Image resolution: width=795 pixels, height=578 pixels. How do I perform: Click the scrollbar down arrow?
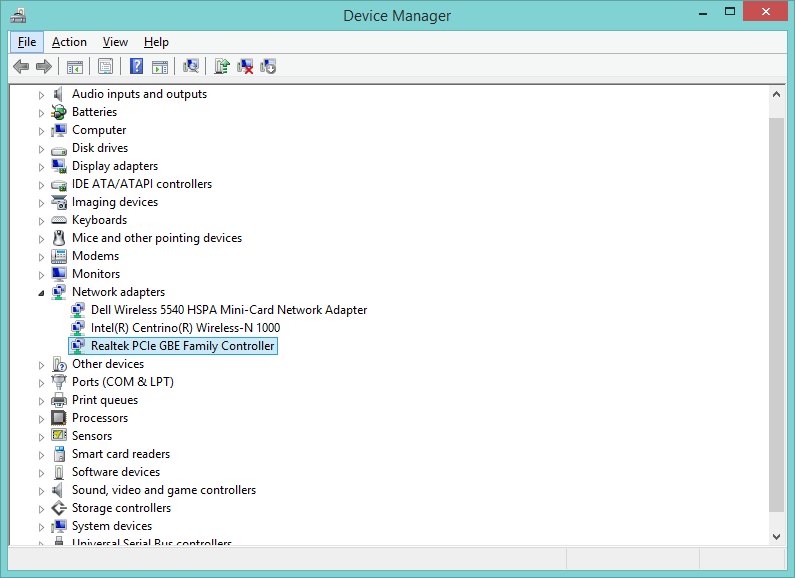click(776, 536)
